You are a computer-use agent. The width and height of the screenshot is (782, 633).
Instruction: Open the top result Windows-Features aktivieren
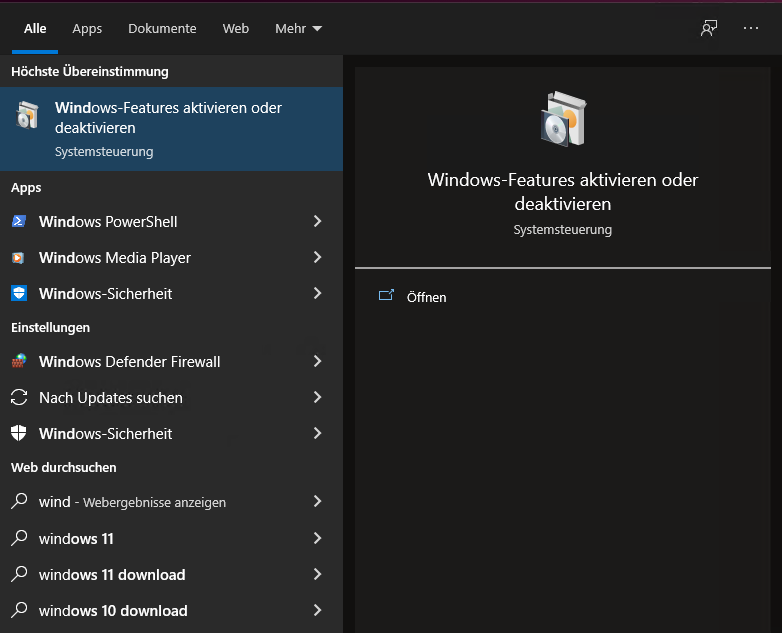168,129
